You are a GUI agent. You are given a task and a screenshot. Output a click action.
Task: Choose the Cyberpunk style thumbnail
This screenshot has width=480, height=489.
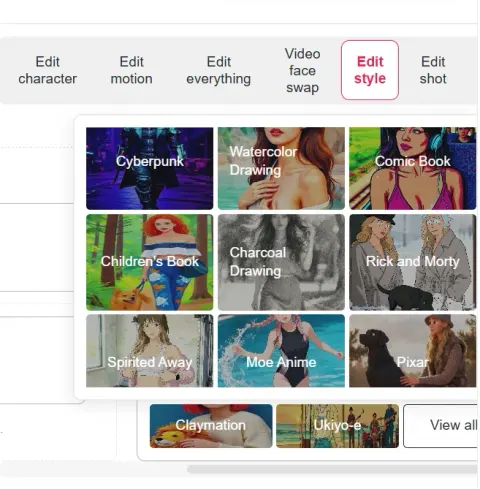(x=150, y=168)
